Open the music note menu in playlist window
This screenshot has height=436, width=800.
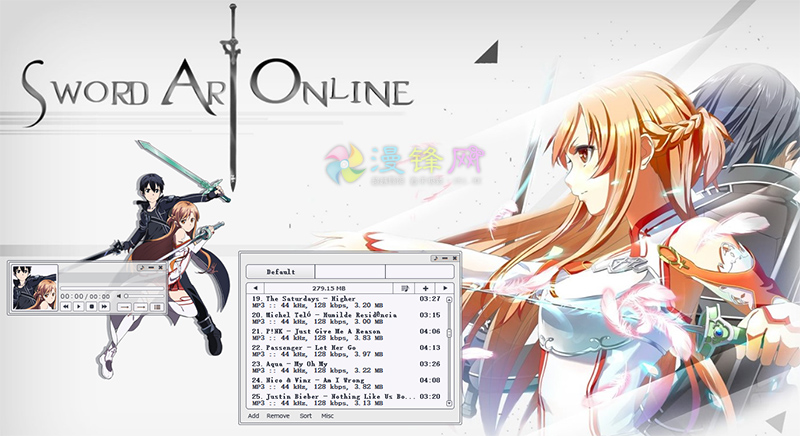pos(435,258)
